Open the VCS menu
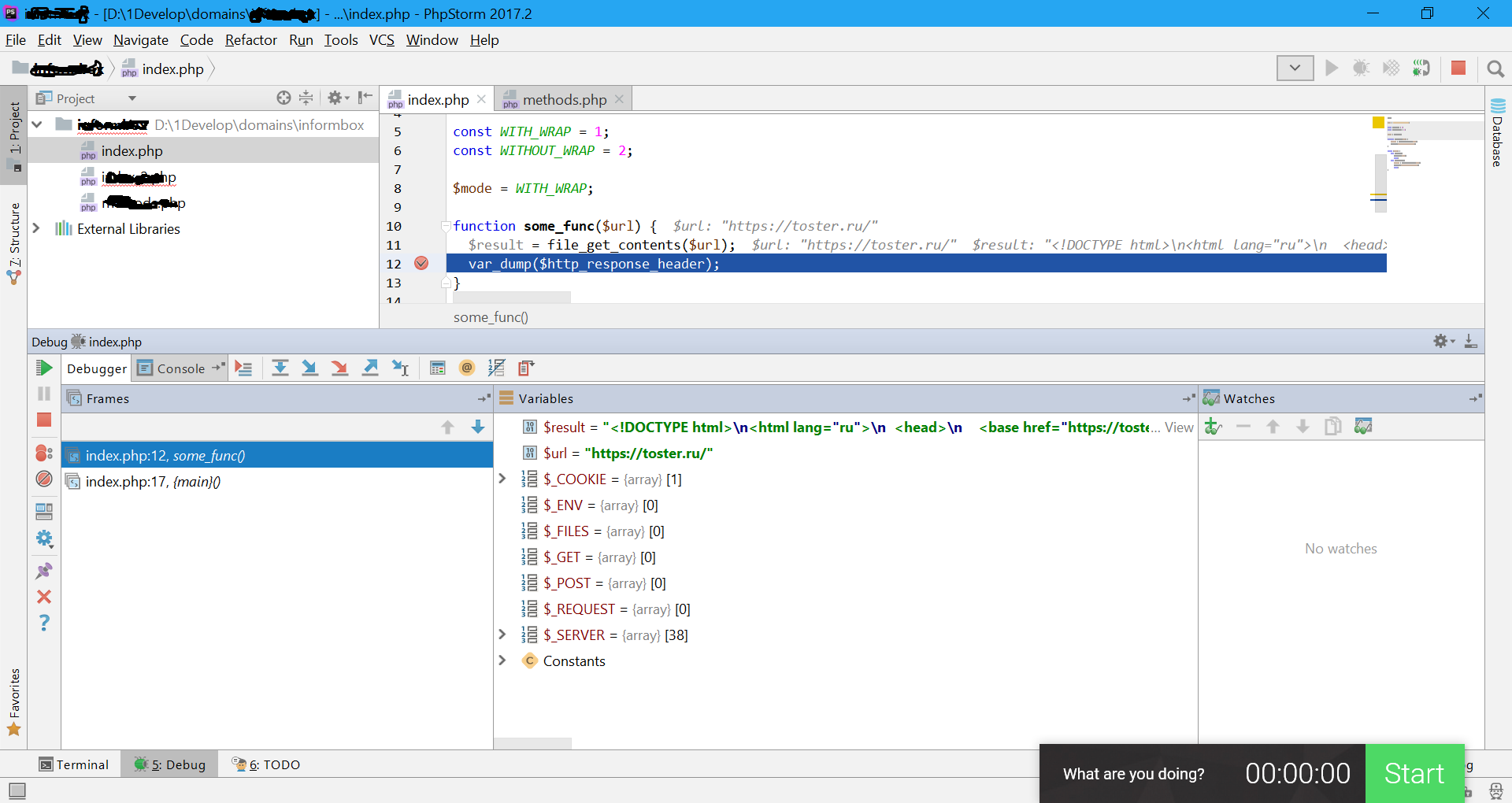This screenshot has height=803, width=1512. pyautogui.click(x=381, y=40)
